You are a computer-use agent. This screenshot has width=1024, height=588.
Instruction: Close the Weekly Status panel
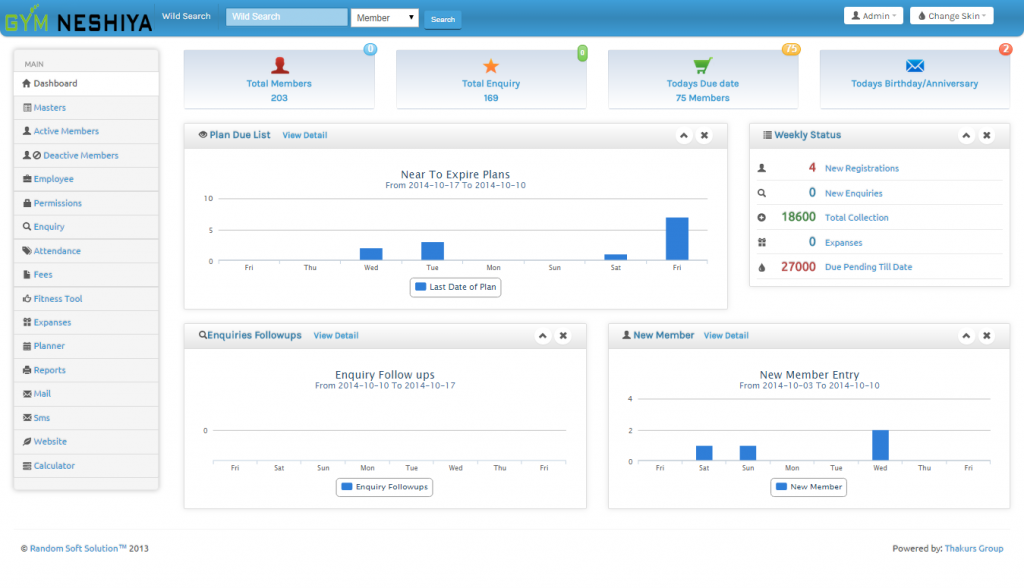coord(987,135)
